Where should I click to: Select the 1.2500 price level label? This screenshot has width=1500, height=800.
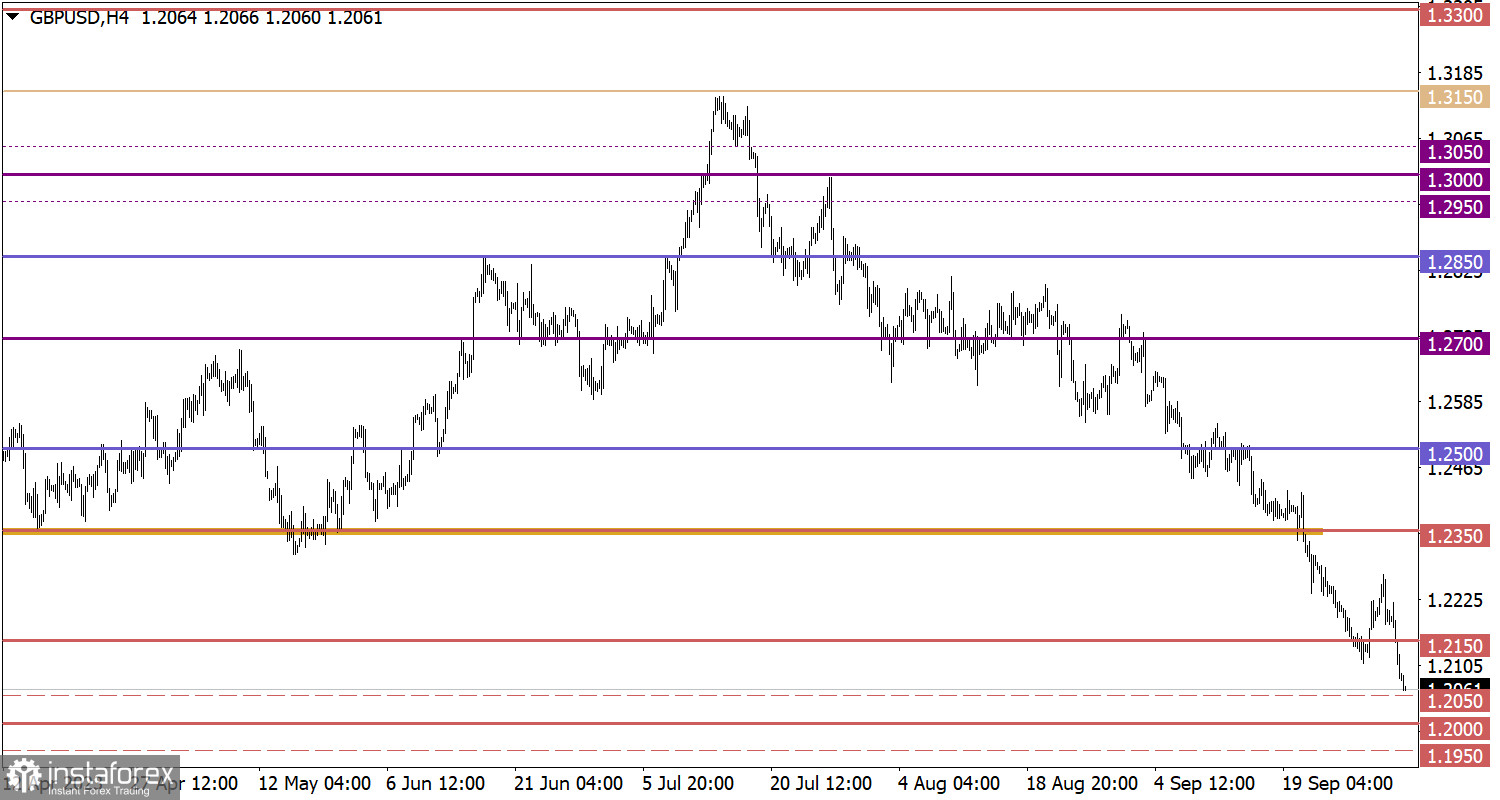pyautogui.click(x=1455, y=453)
